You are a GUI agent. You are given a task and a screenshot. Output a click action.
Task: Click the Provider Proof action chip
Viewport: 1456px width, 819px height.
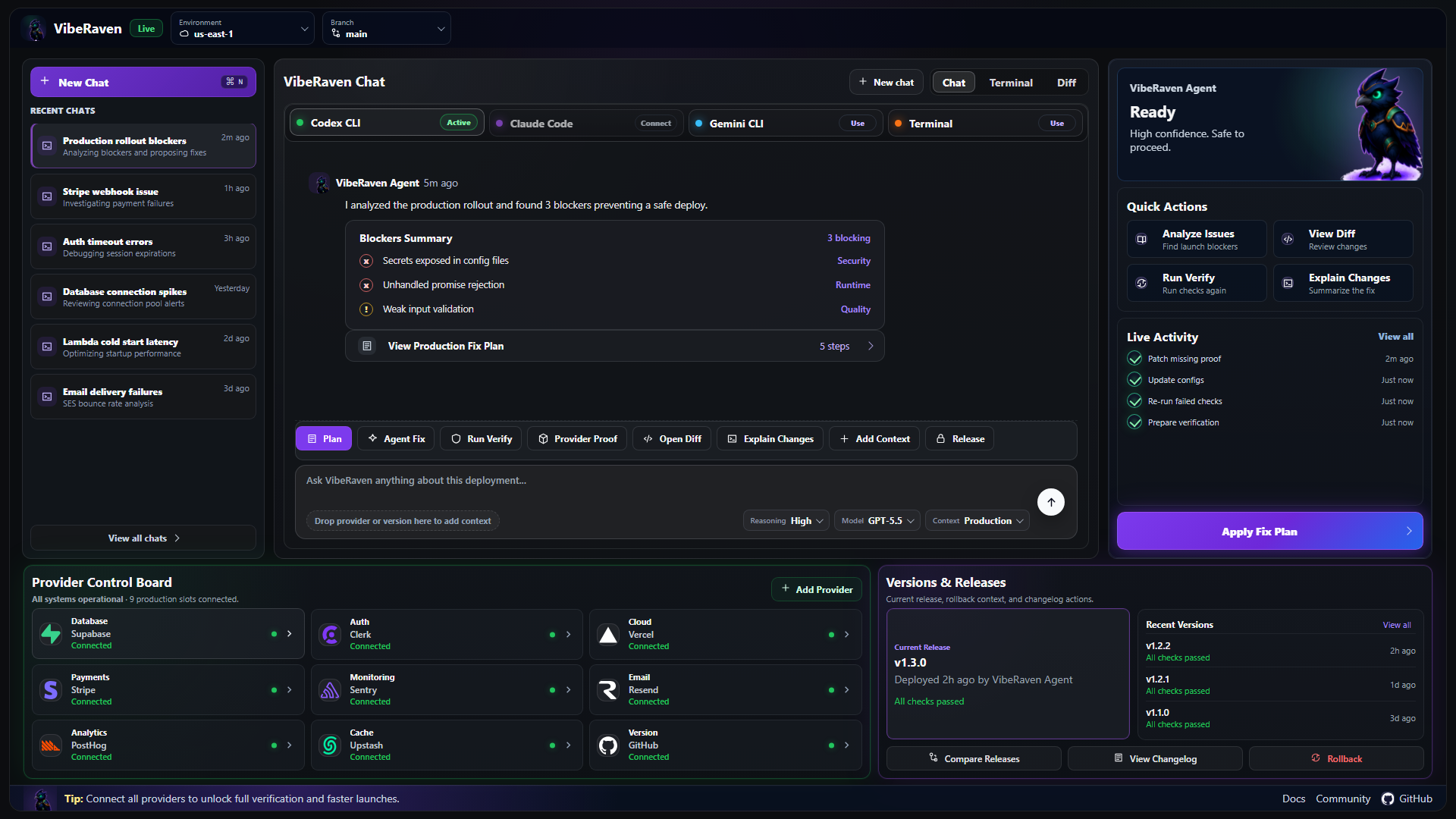click(x=577, y=439)
